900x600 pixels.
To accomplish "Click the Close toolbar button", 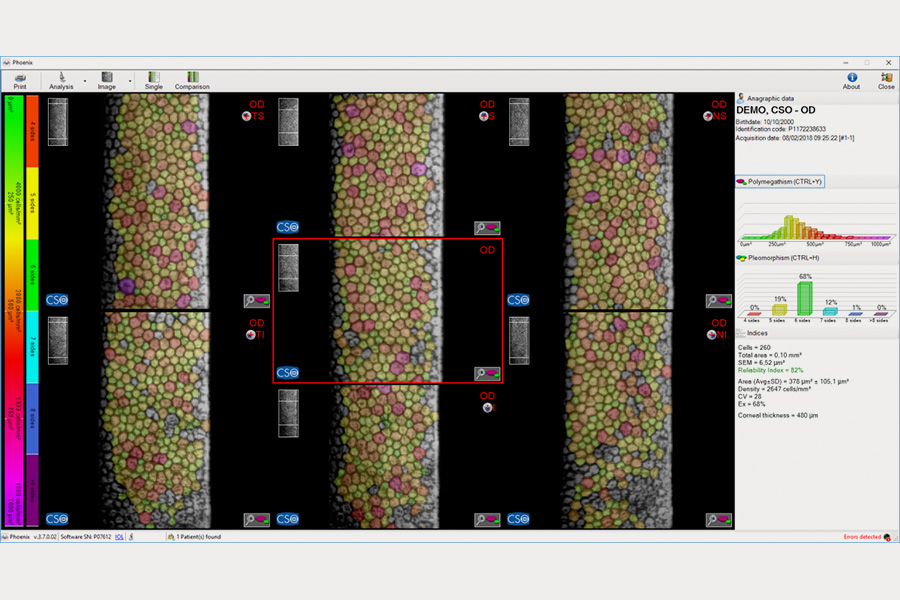I will [x=886, y=80].
